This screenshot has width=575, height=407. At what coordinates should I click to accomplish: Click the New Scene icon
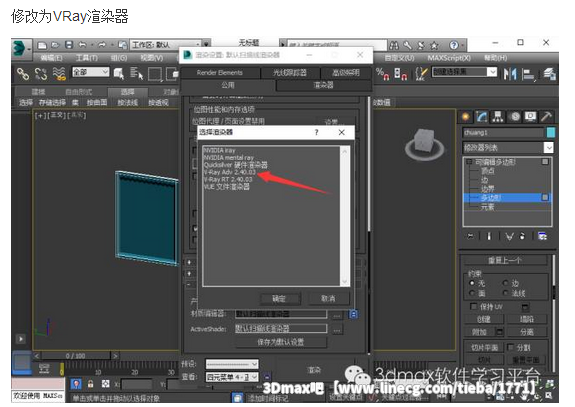tap(42, 45)
